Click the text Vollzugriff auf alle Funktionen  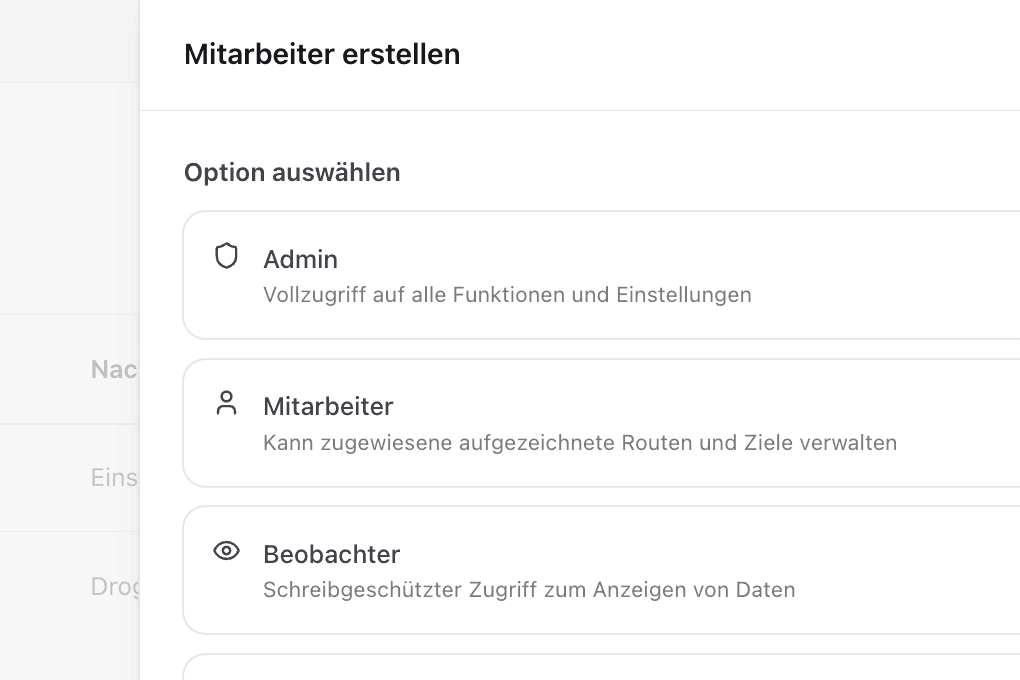click(x=507, y=295)
